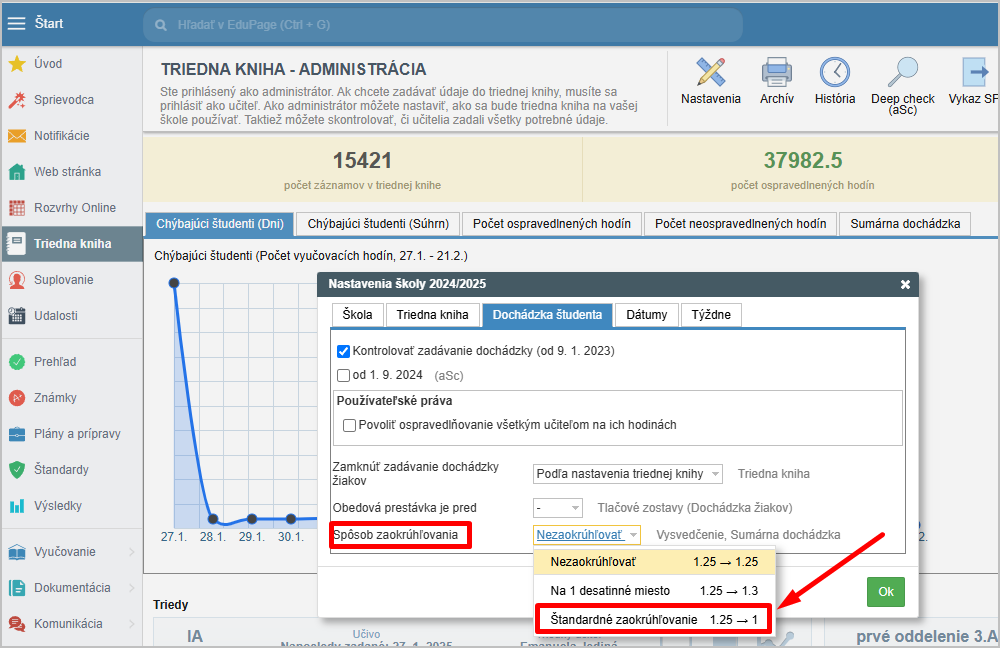Click Deep check magnifier icon
This screenshot has height=648, width=1000.
tap(902, 73)
